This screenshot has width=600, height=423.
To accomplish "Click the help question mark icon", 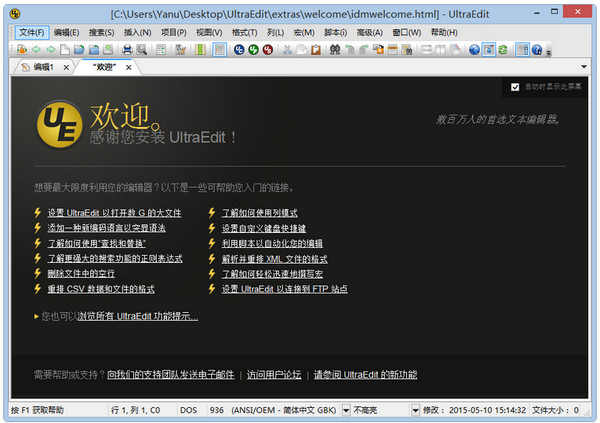I will (x=537, y=49).
